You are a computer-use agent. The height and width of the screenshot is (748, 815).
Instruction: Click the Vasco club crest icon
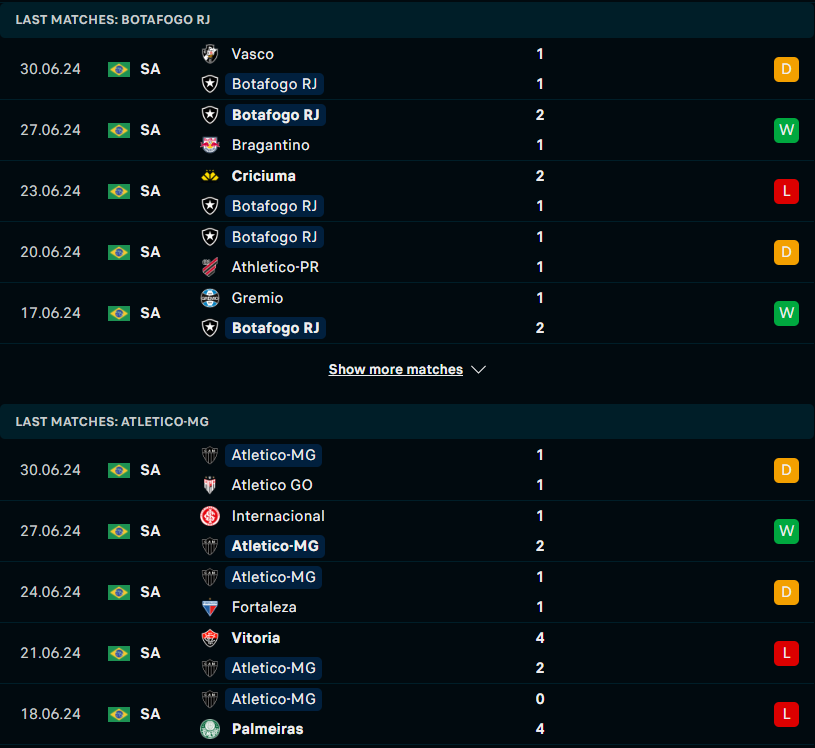point(210,54)
